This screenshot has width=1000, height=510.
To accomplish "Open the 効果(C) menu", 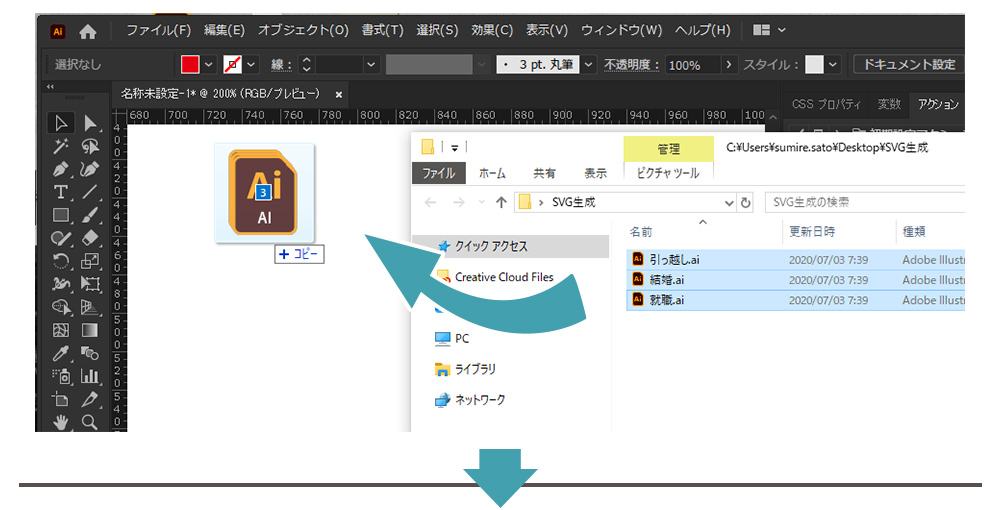I will pyautogui.click(x=492, y=30).
